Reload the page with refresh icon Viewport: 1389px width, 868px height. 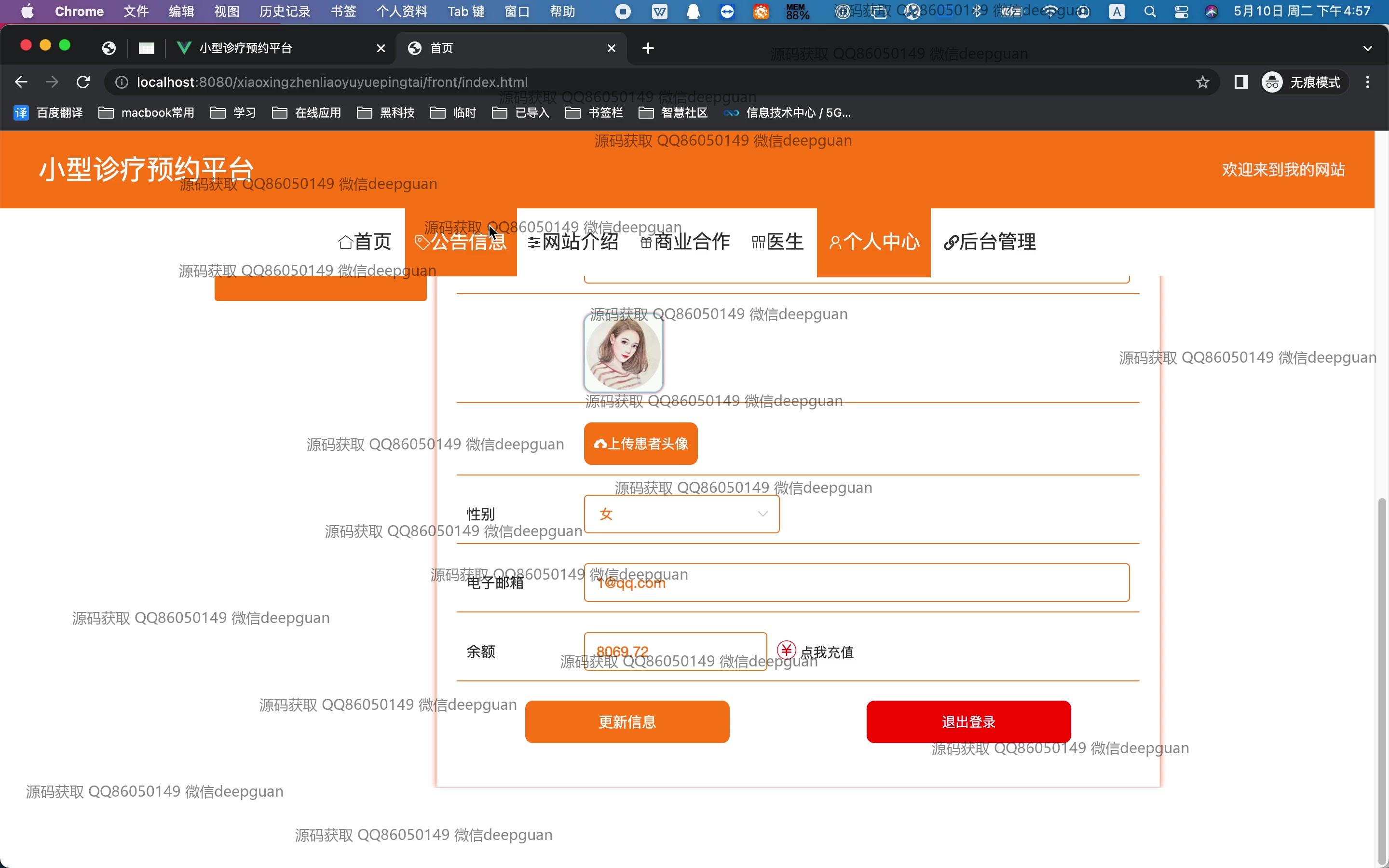tap(83, 82)
